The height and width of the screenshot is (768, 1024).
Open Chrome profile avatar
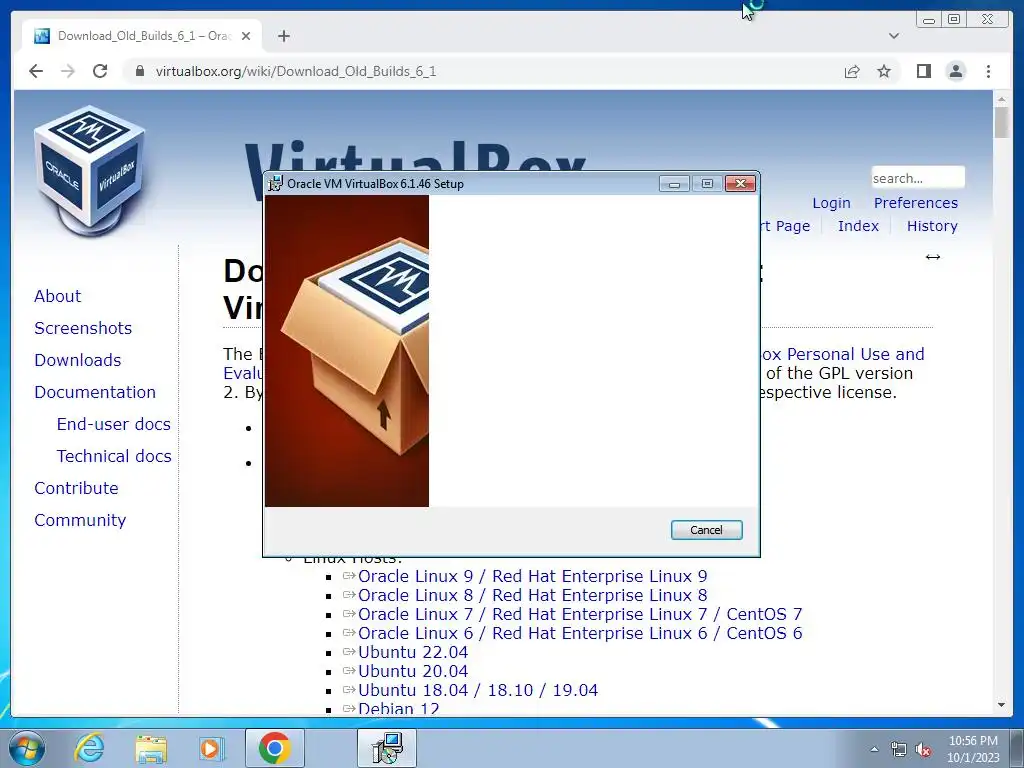coord(955,71)
